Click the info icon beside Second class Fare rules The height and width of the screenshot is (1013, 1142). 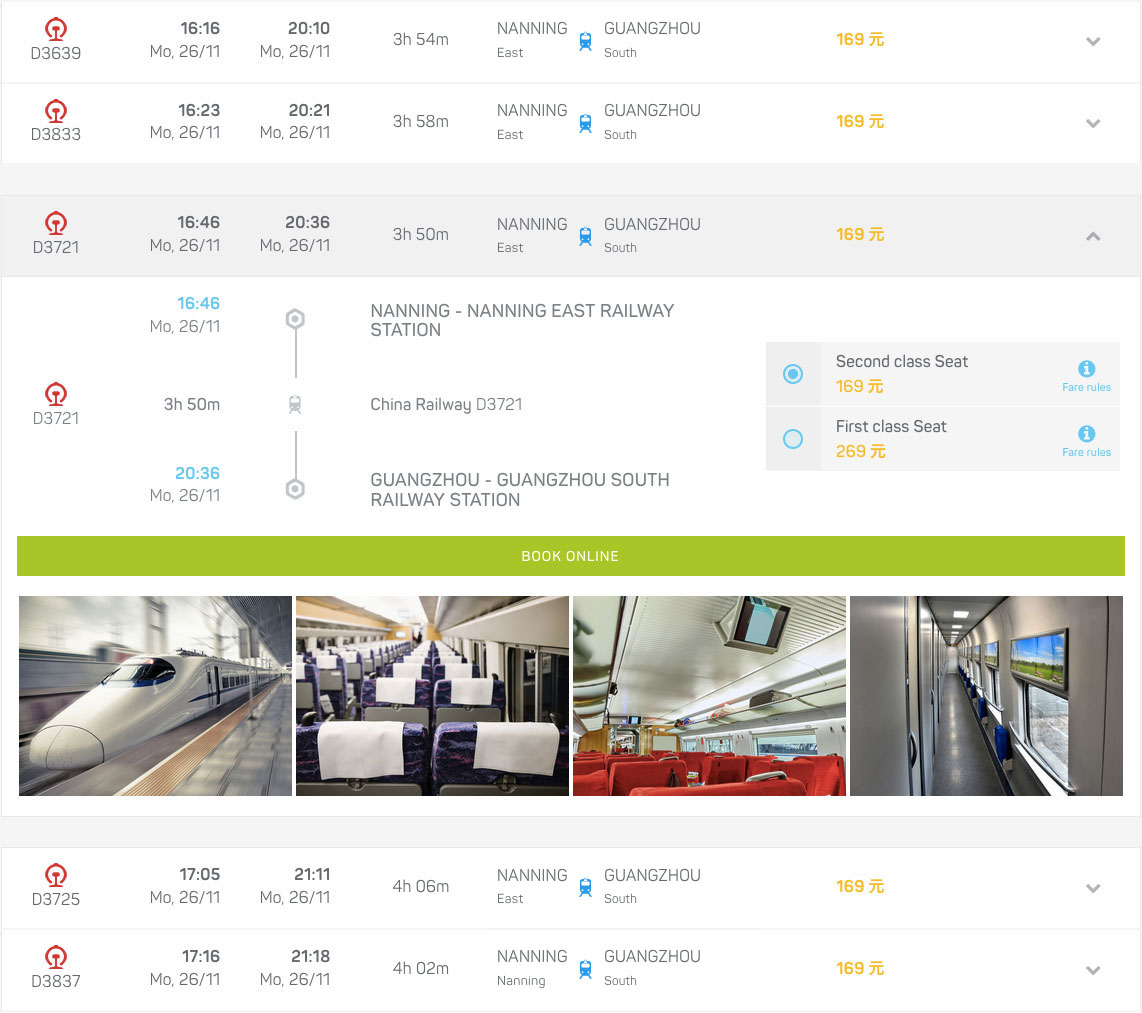coord(1087,368)
